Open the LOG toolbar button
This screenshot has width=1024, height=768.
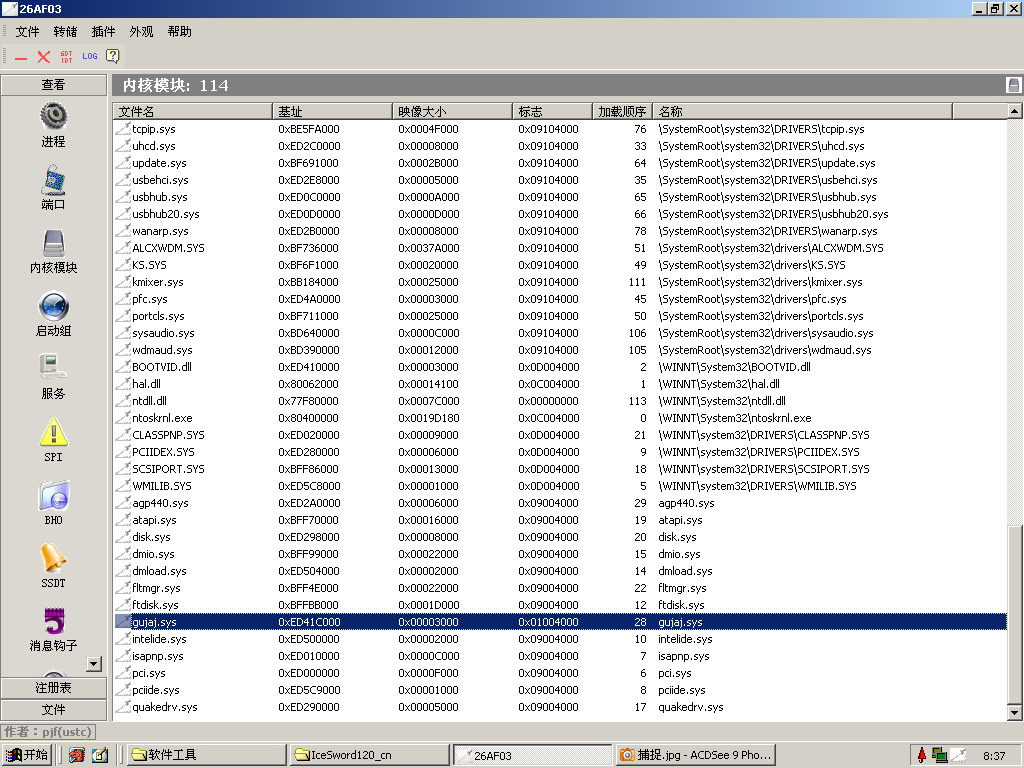coord(90,57)
